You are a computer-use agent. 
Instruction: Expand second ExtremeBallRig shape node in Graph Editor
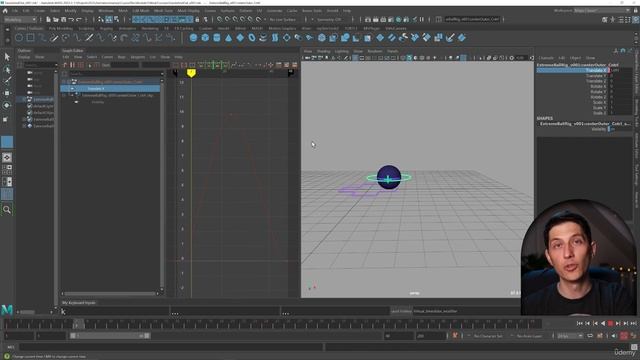[64, 95]
